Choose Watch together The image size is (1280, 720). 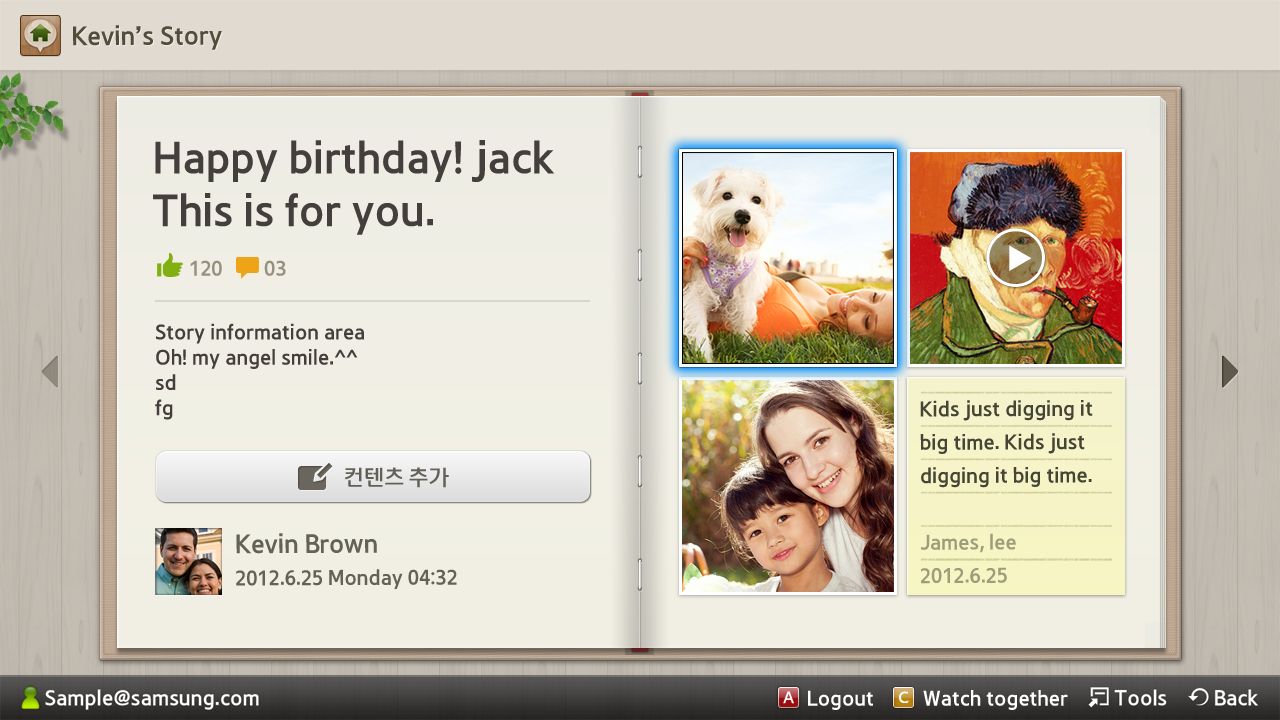click(x=995, y=699)
